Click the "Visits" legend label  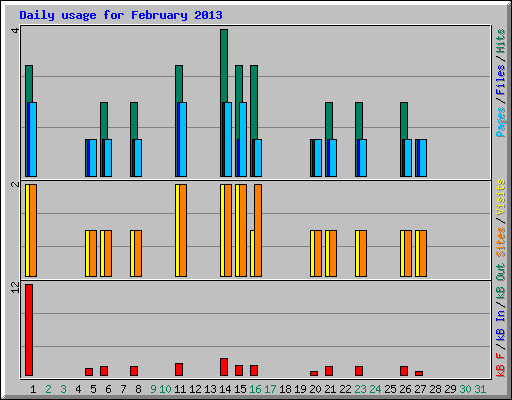coord(500,197)
